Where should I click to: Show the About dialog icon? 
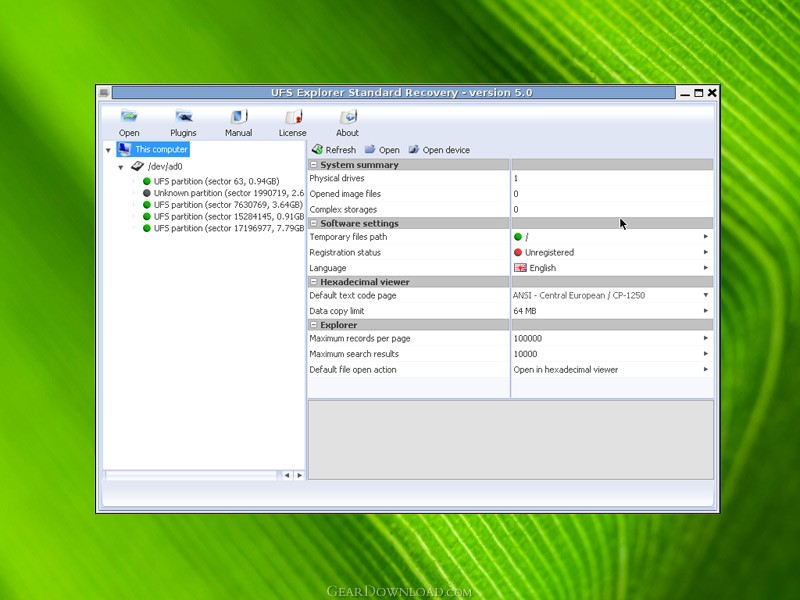pos(348,116)
